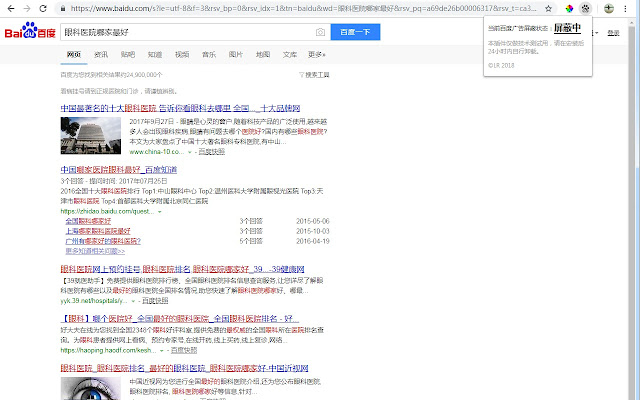This screenshot has height=400, width=640.
Task: Click the ©LR 2018 text in popup
Action: point(501,65)
